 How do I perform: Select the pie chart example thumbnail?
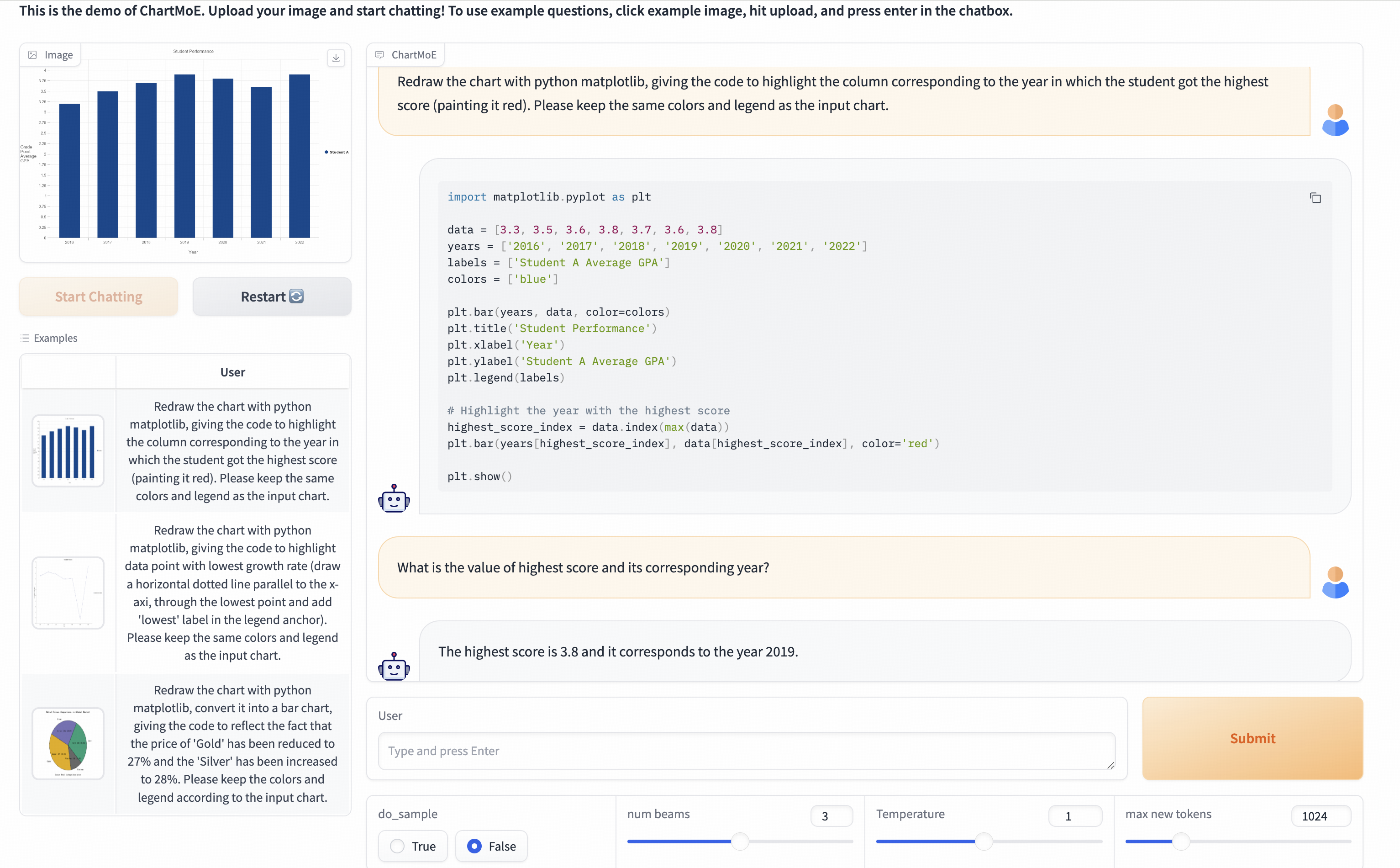click(68, 743)
